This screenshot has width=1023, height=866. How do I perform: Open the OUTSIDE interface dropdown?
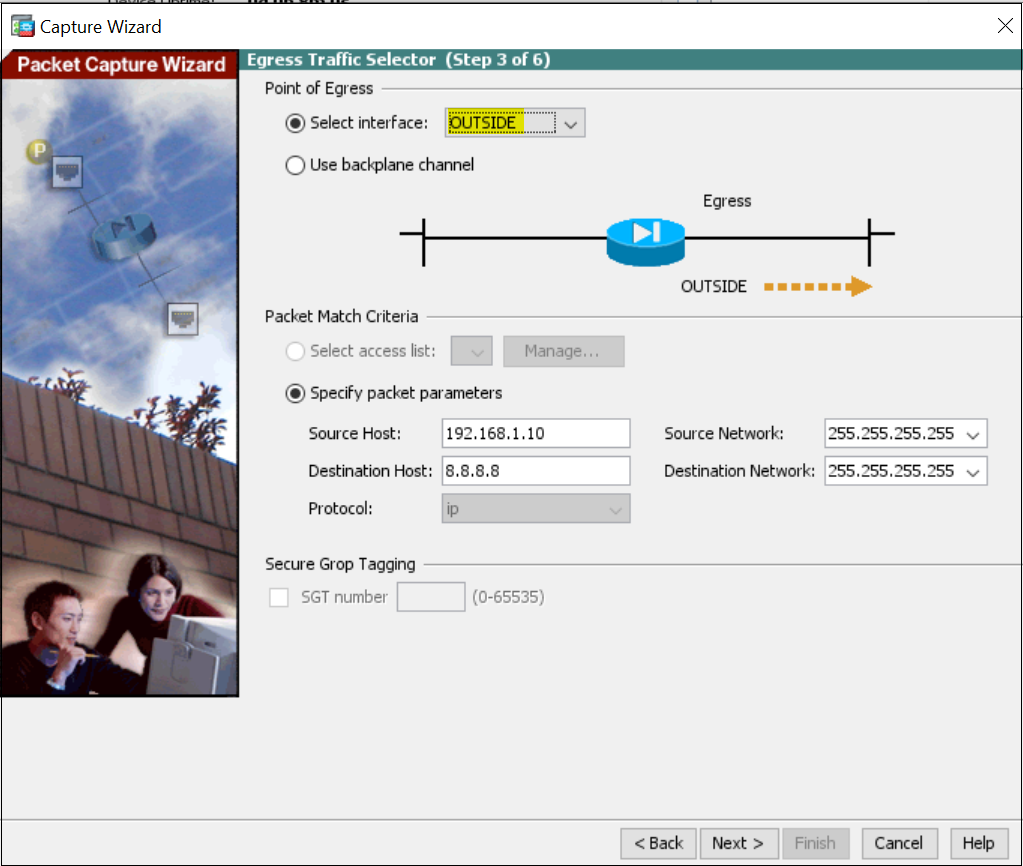[515, 123]
